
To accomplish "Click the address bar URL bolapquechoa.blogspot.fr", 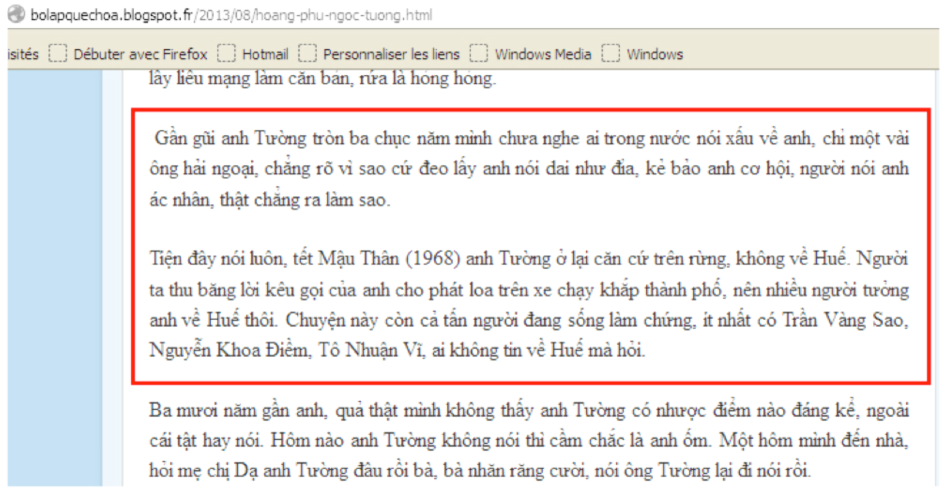I will [x=230, y=15].
